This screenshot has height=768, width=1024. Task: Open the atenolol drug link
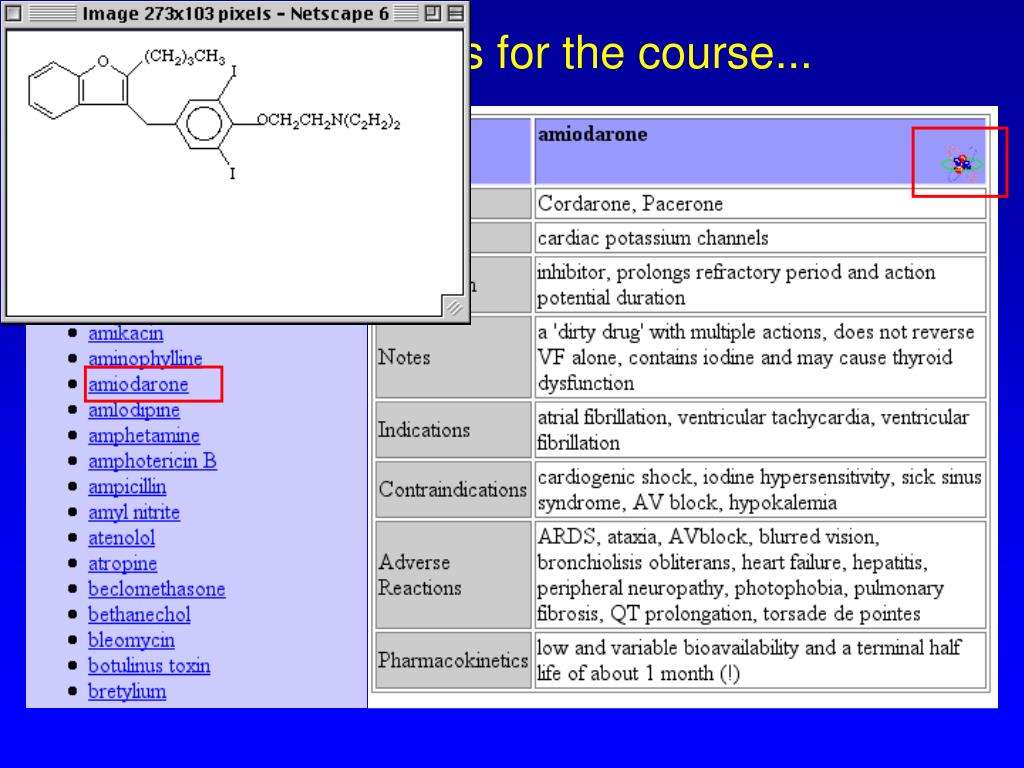[x=121, y=537]
